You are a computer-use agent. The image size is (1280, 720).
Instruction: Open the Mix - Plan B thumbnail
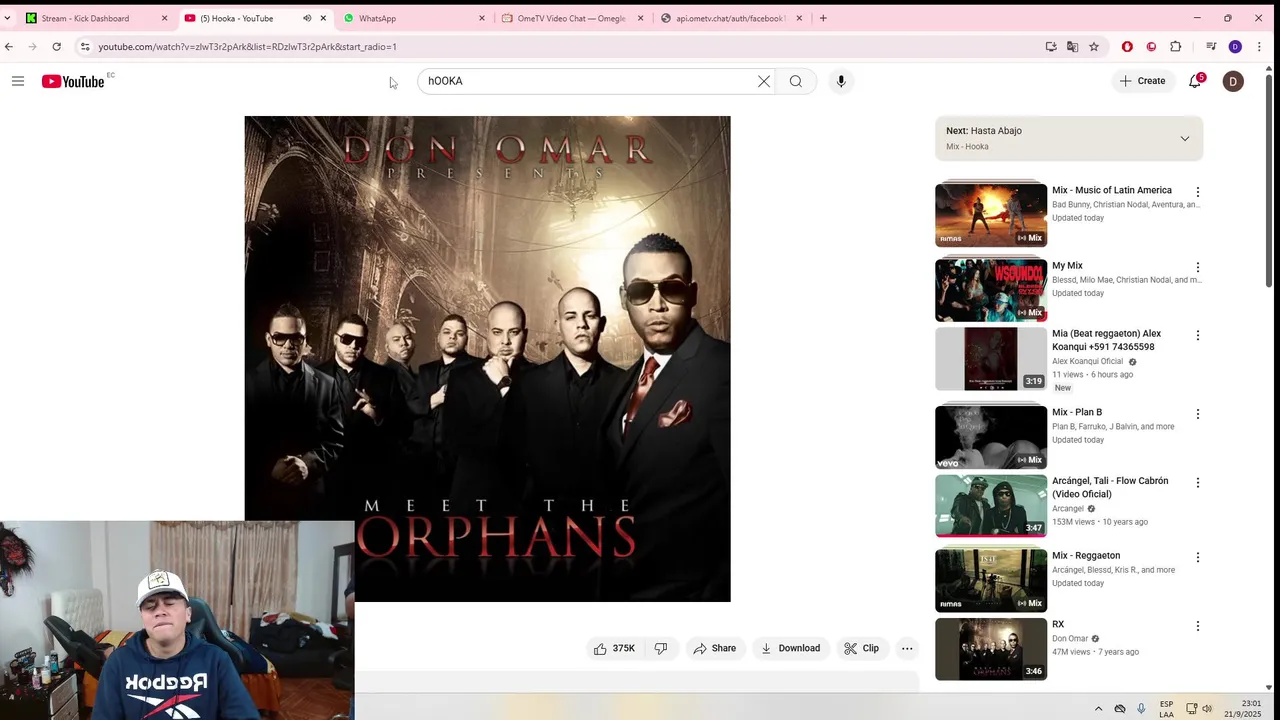point(991,436)
